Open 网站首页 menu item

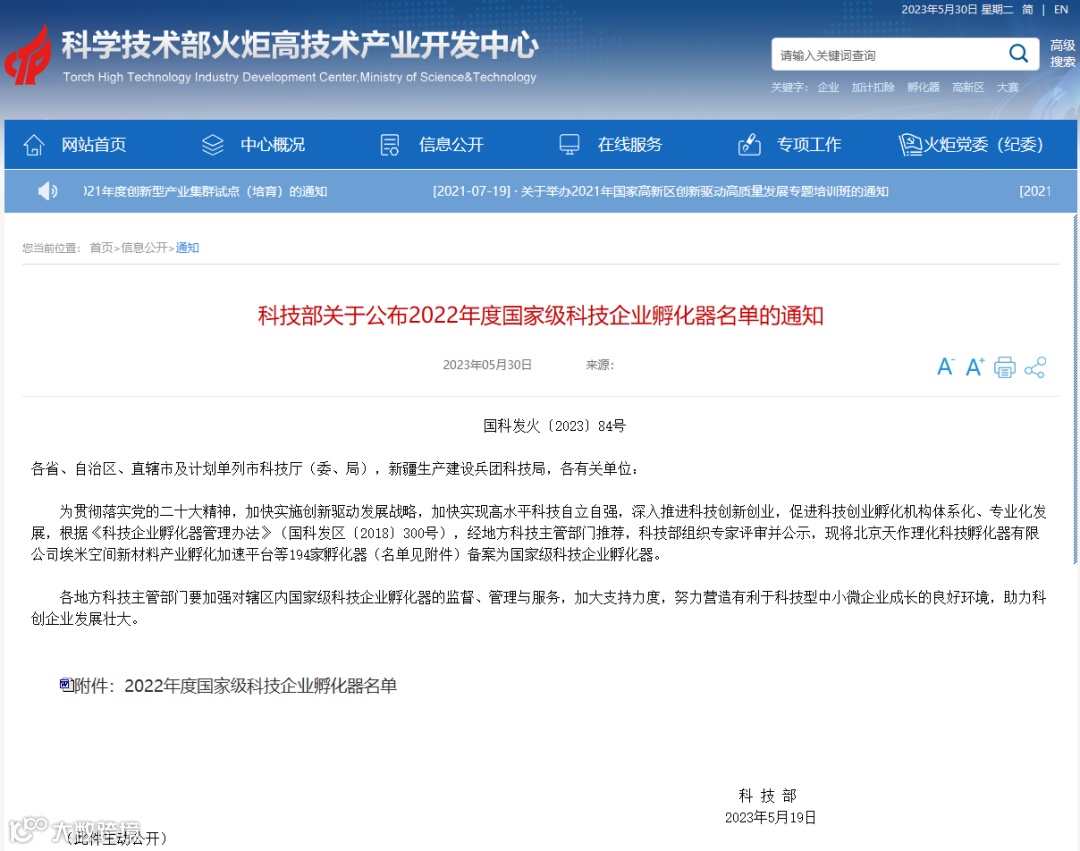point(94,145)
